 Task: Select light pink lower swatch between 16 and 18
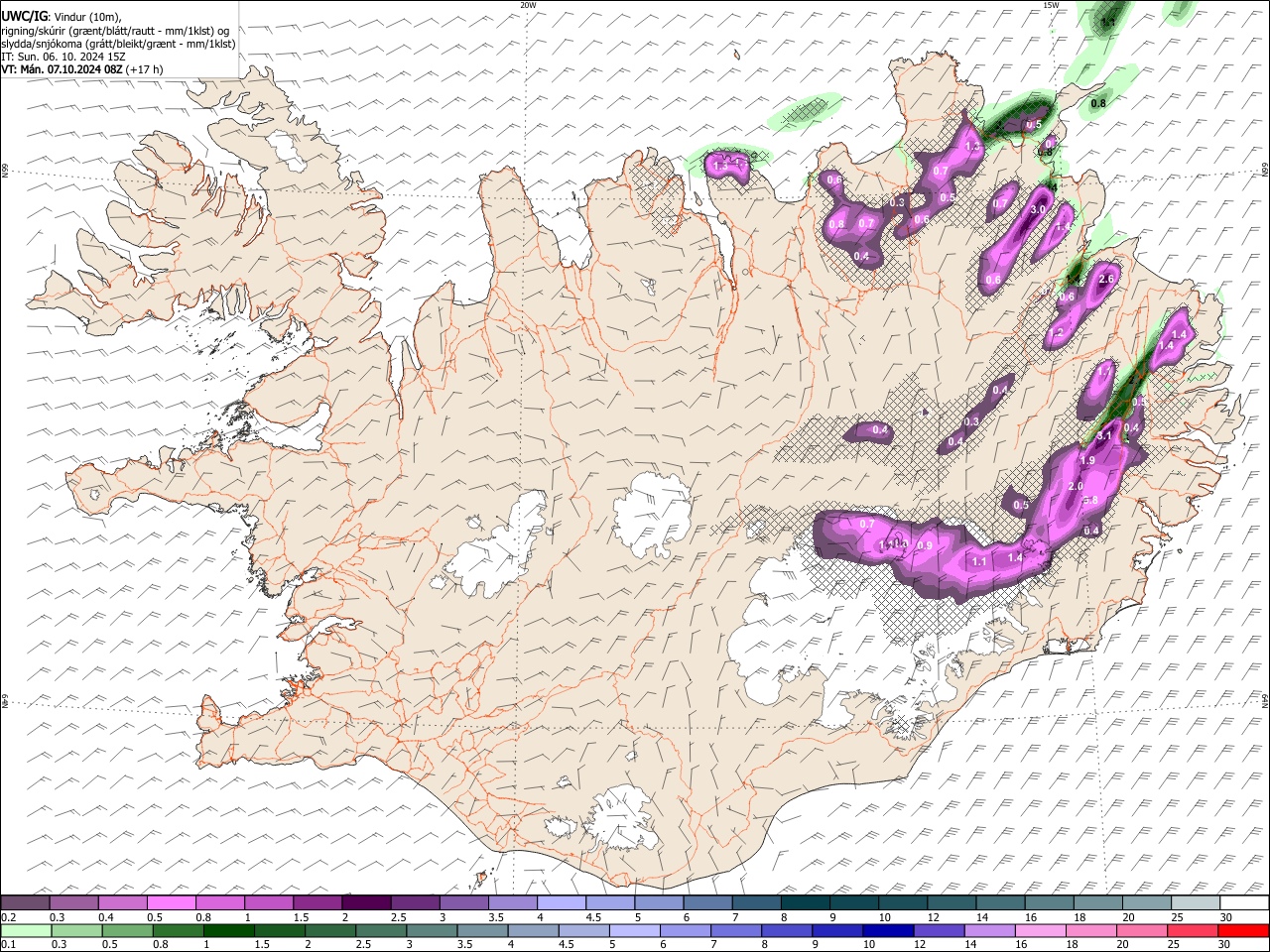pos(1042,930)
